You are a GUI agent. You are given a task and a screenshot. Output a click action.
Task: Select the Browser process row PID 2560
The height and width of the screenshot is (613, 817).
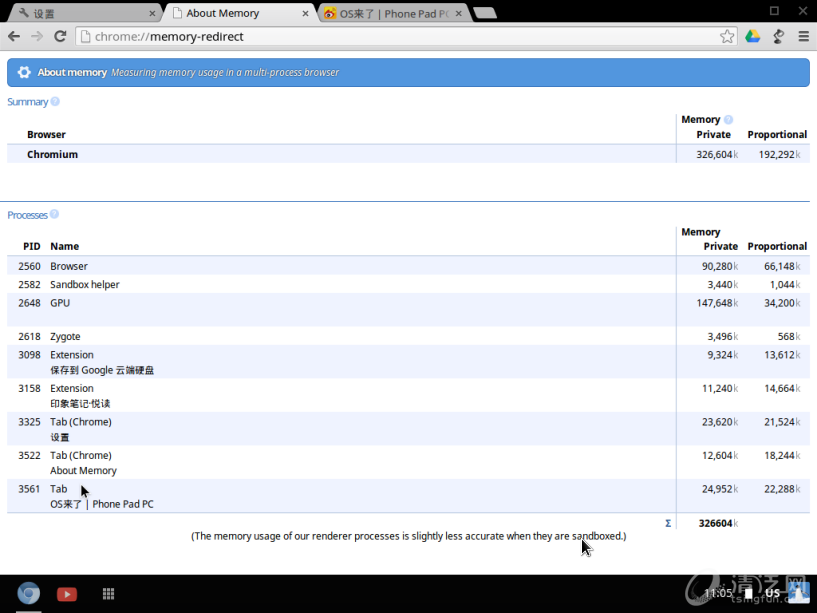tap(340, 266)
